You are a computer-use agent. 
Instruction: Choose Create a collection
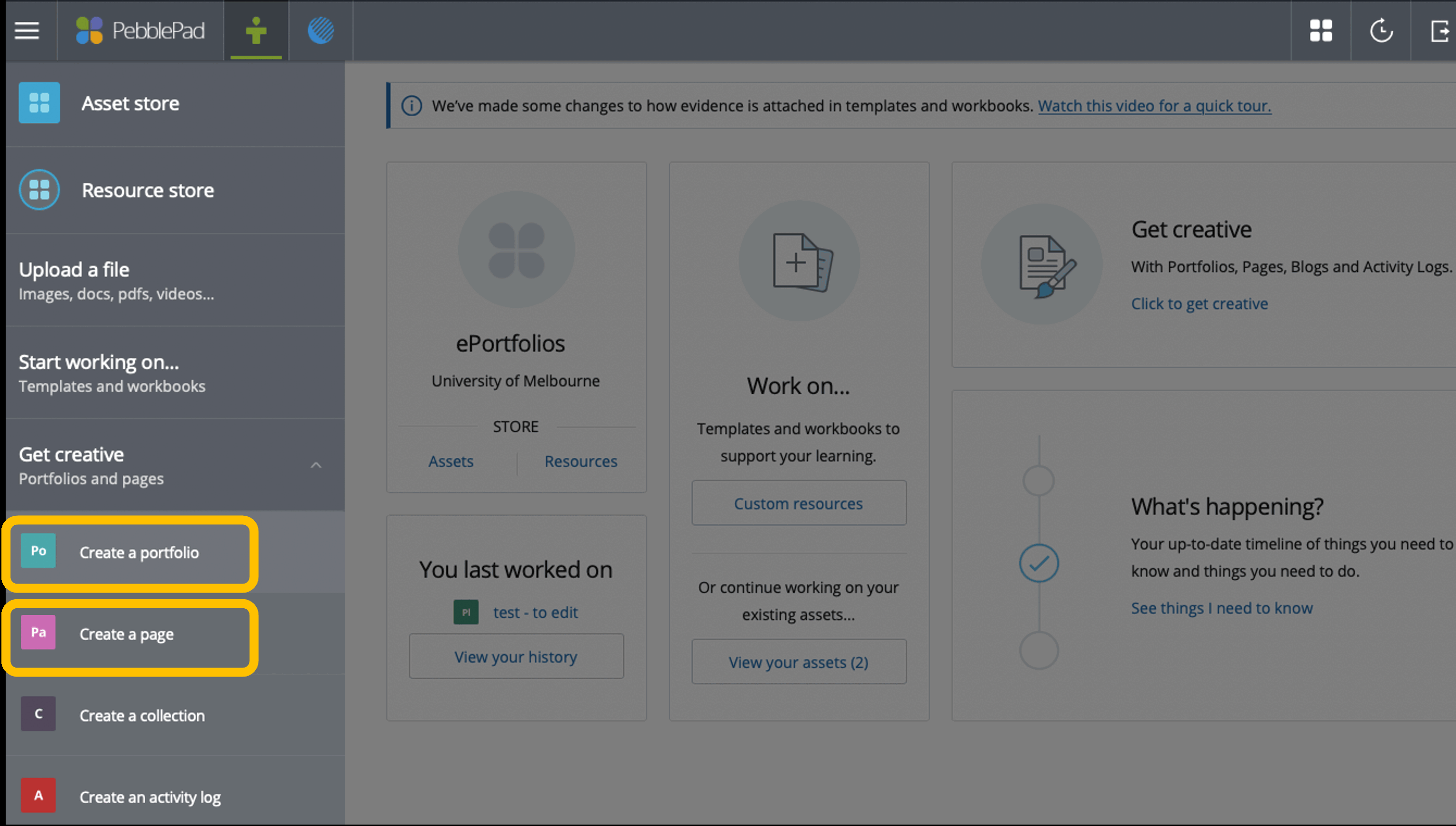175,715
